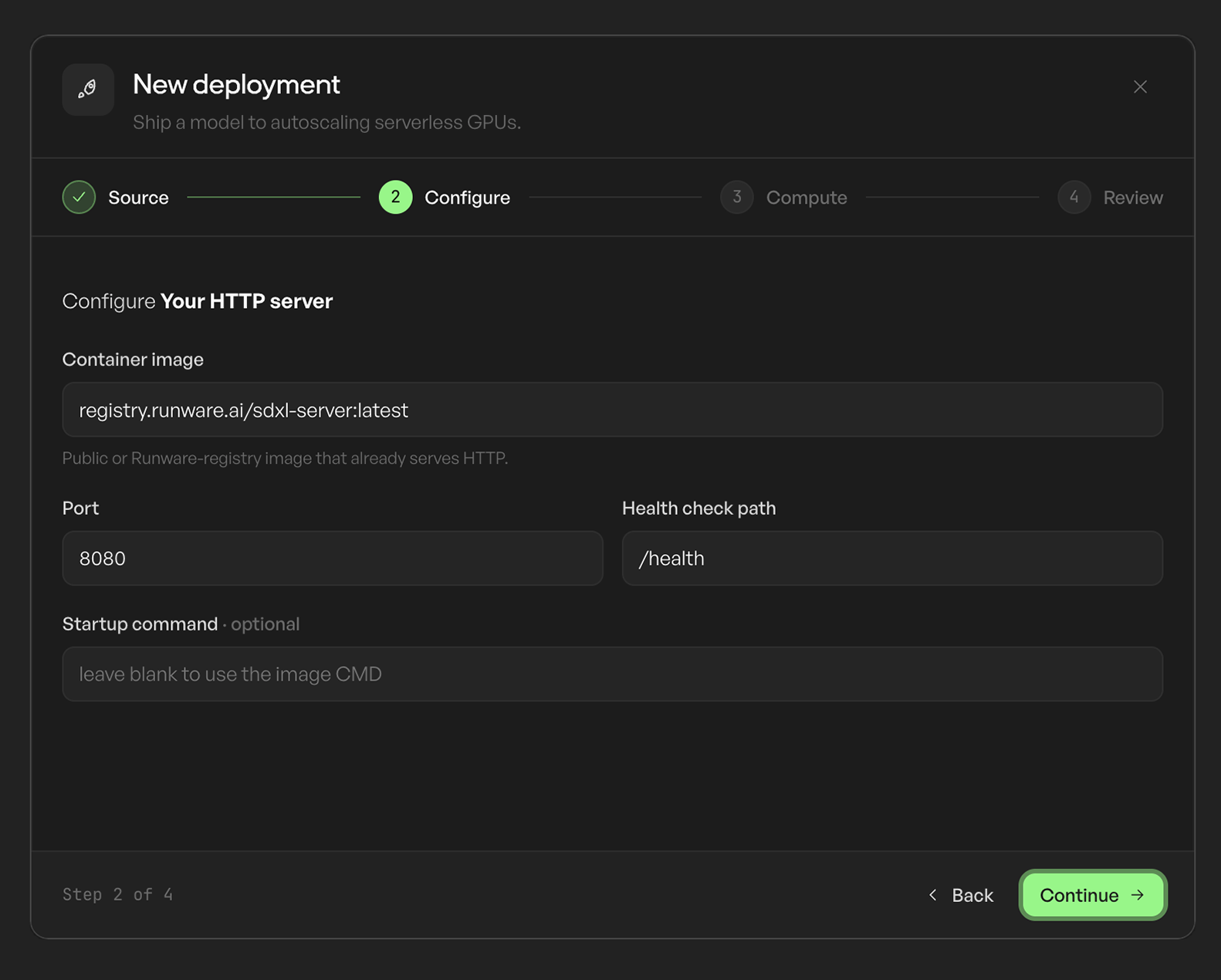Viewport: 1221px width, 980px height.
Task: Click the step 3 circle indicator
Action: tap(736, 198)
